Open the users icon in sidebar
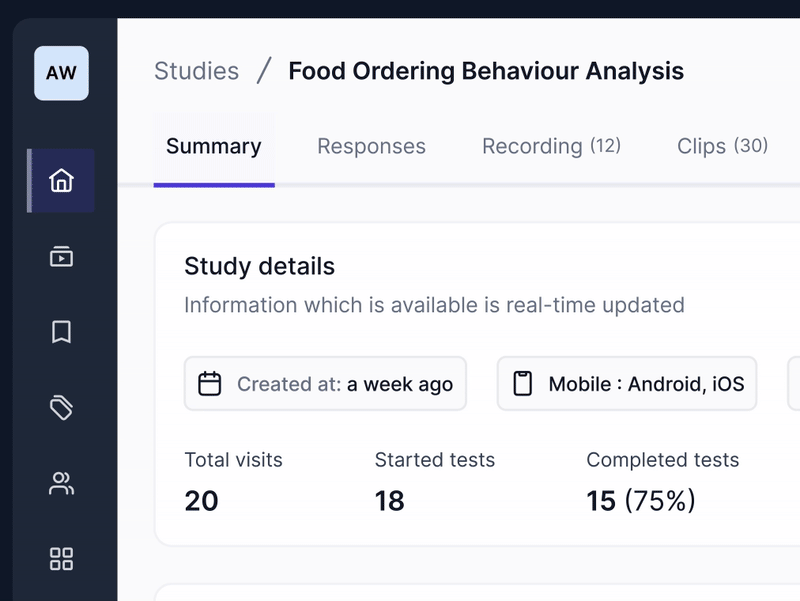Image resolution: width=800 pixels, height=601 pixels. pyautogui.click(x=61, y=484)
